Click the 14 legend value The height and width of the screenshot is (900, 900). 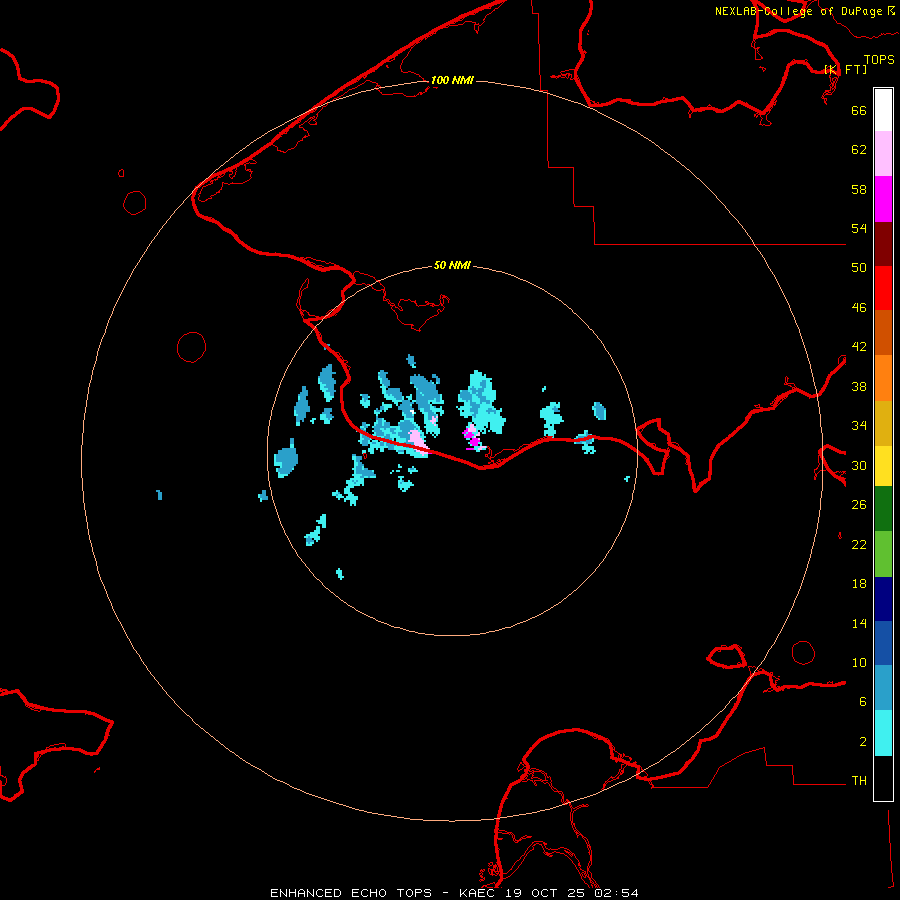(x=859, y=623)
